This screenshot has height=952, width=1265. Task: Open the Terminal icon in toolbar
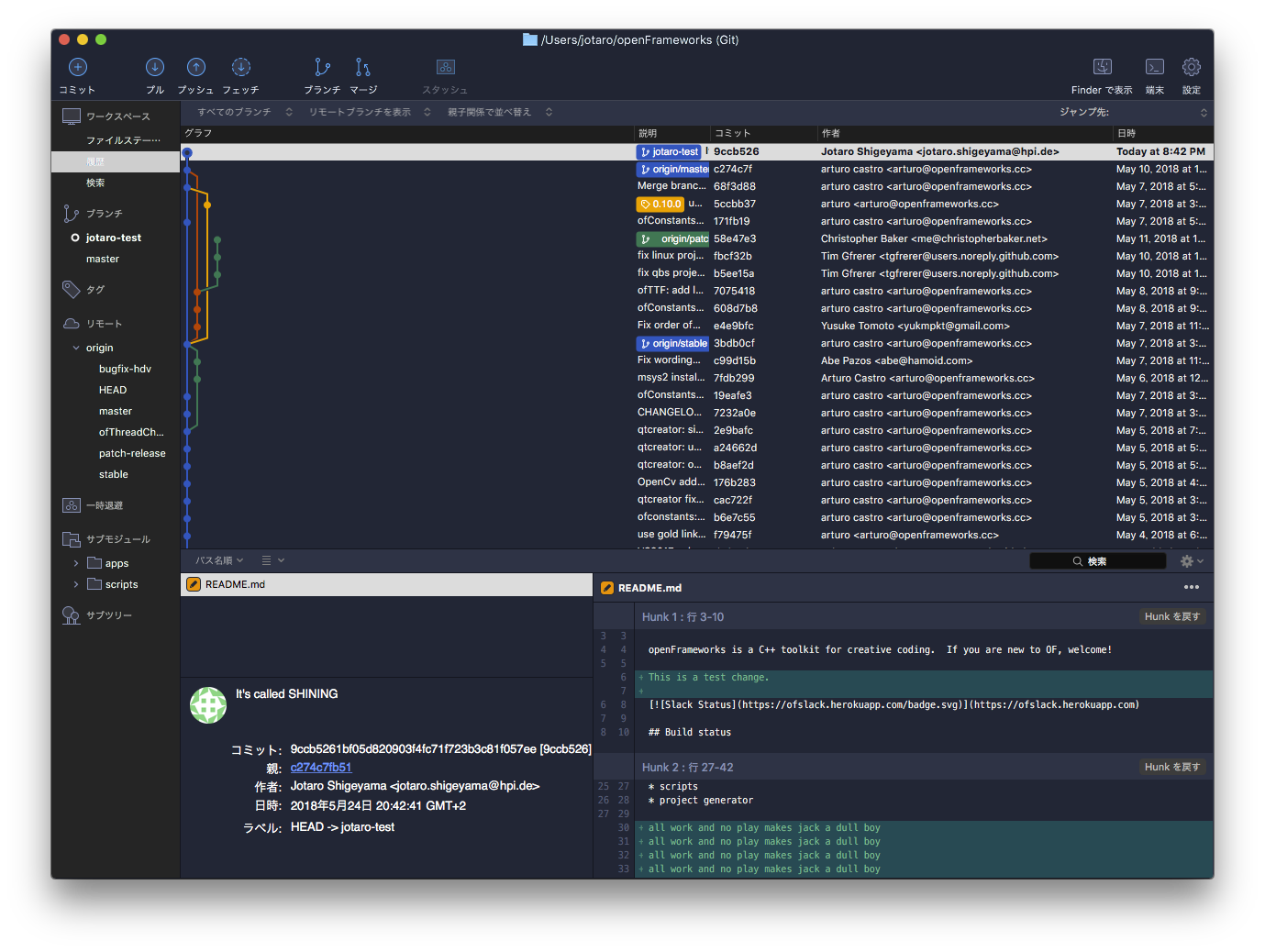(1154, 68)
